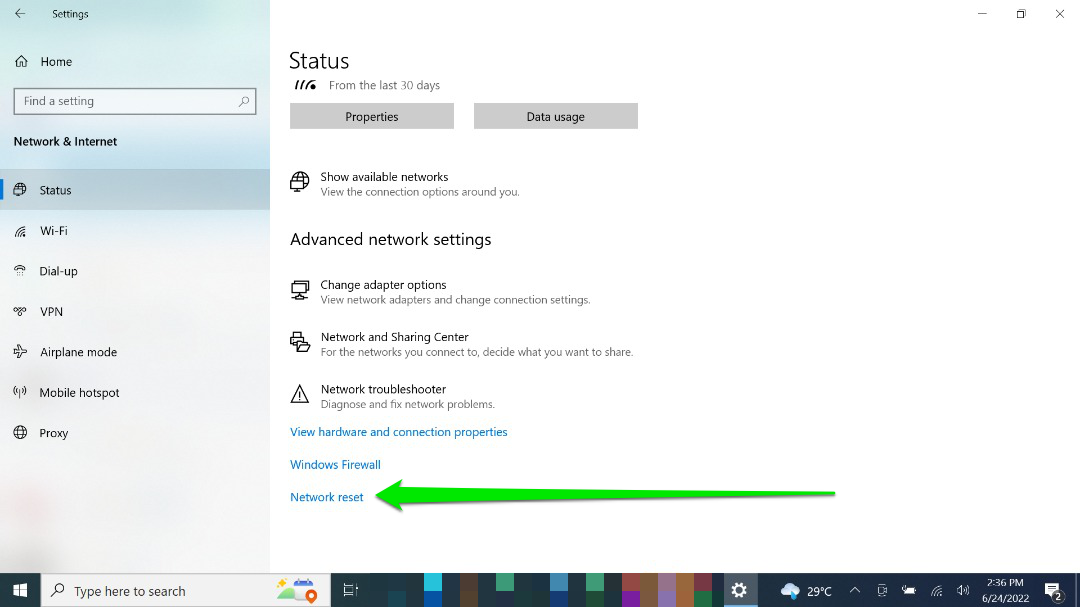Click the Proxy globe icon in sidebar
This screenshot has width=1080, height=607.
[20, 433]
